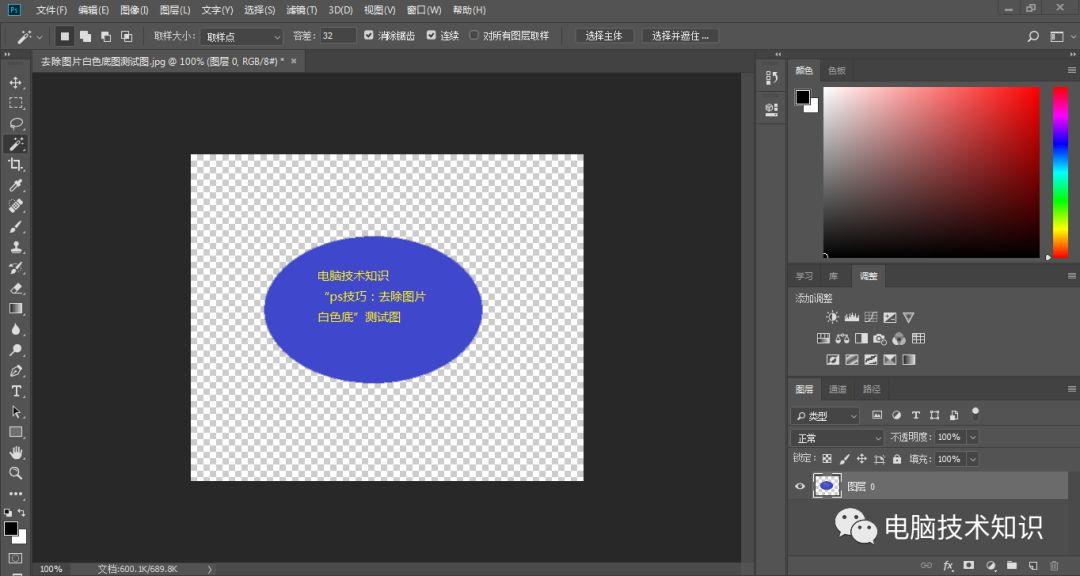Switch to the 通道 channels tab
Screen dimensions: 1080x576
point(838,389)
